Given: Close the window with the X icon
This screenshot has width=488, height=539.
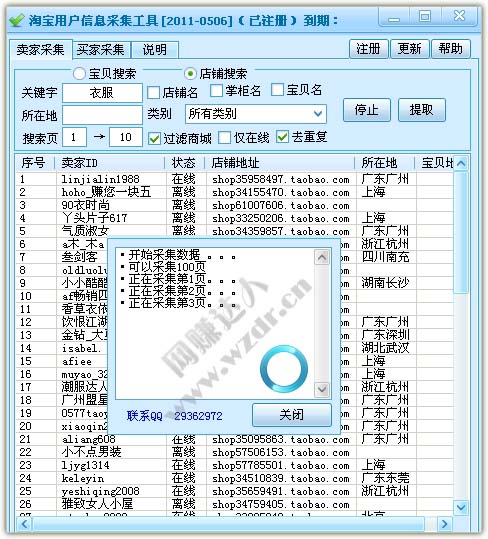Looking at the screenshot, I should tap(459, 16).
